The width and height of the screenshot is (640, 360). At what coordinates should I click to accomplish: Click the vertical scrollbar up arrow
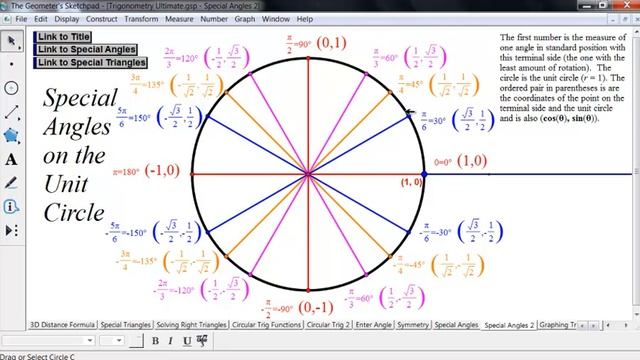click(636, 31)
